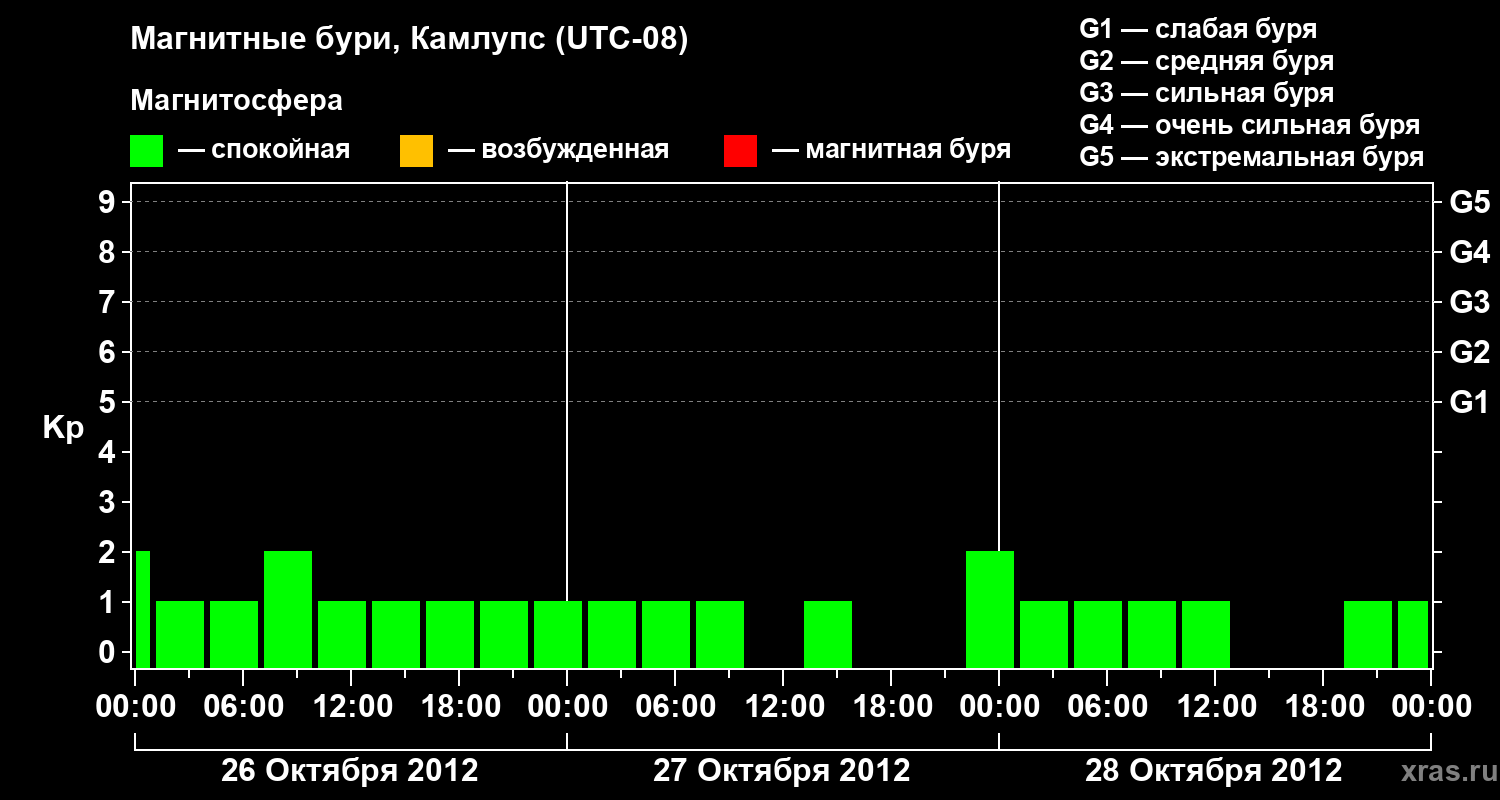Viewport: 1500px width, 800px height.
Task: Click the 18:00 tick label for 27 October
Action: click(891, 707)
